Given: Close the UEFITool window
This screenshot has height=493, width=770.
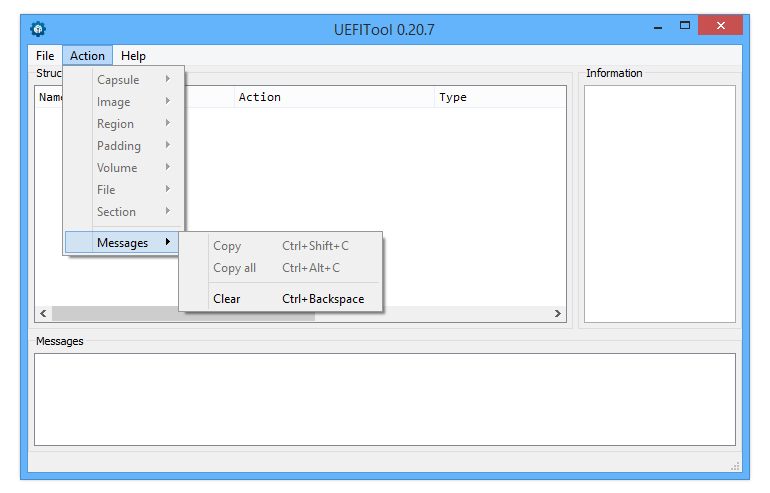Looking at the screenshot, I should 720,26.
